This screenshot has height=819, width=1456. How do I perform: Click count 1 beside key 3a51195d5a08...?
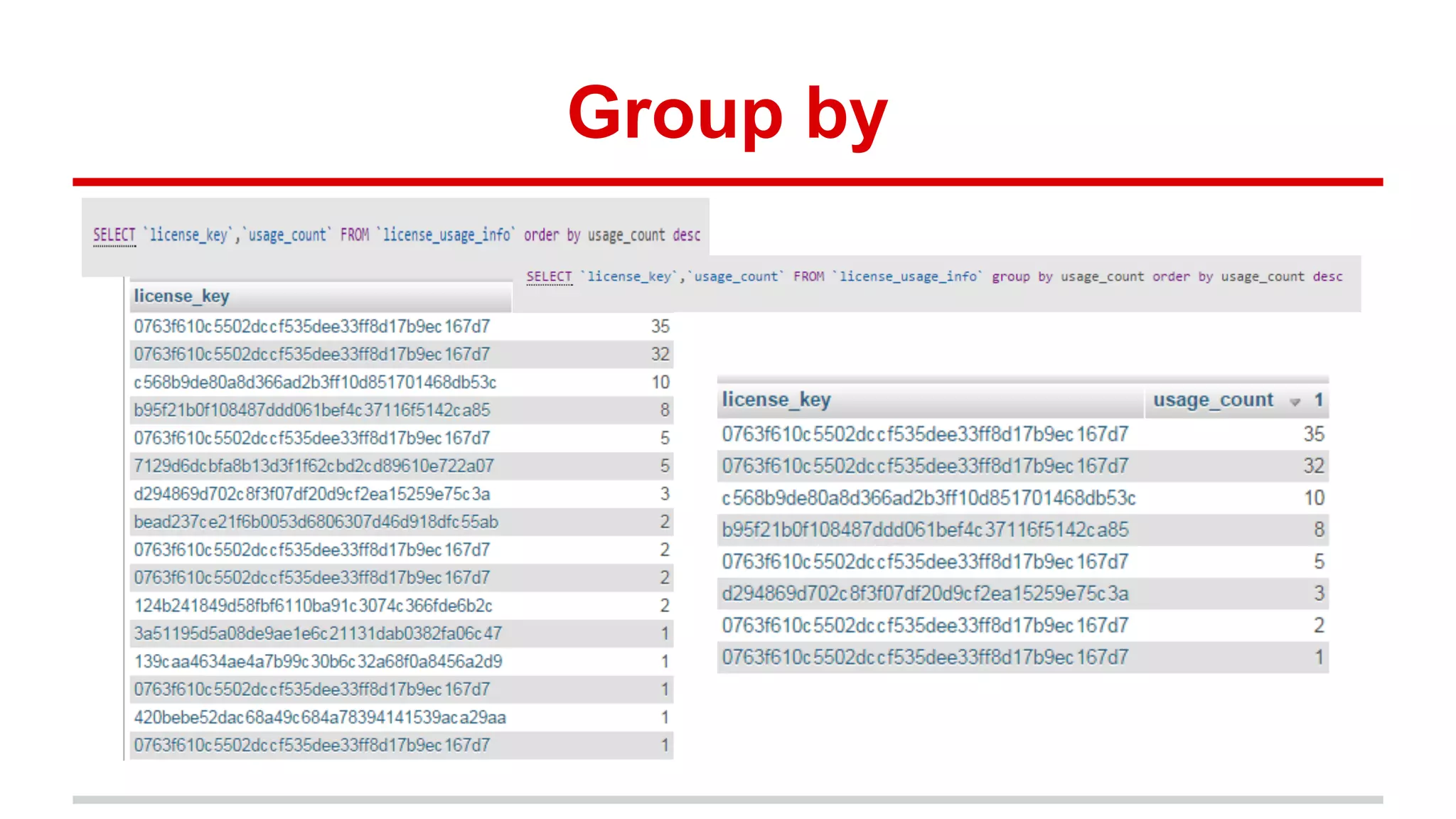click(665, 633)
